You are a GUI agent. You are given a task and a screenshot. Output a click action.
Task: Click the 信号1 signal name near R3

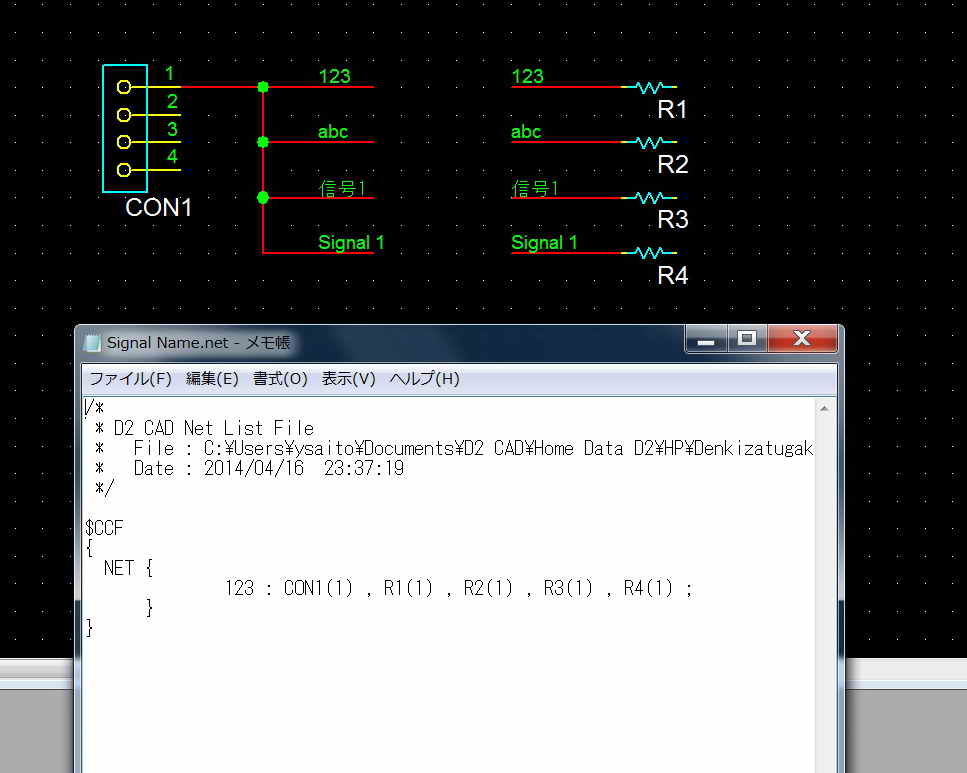point(535,188)
